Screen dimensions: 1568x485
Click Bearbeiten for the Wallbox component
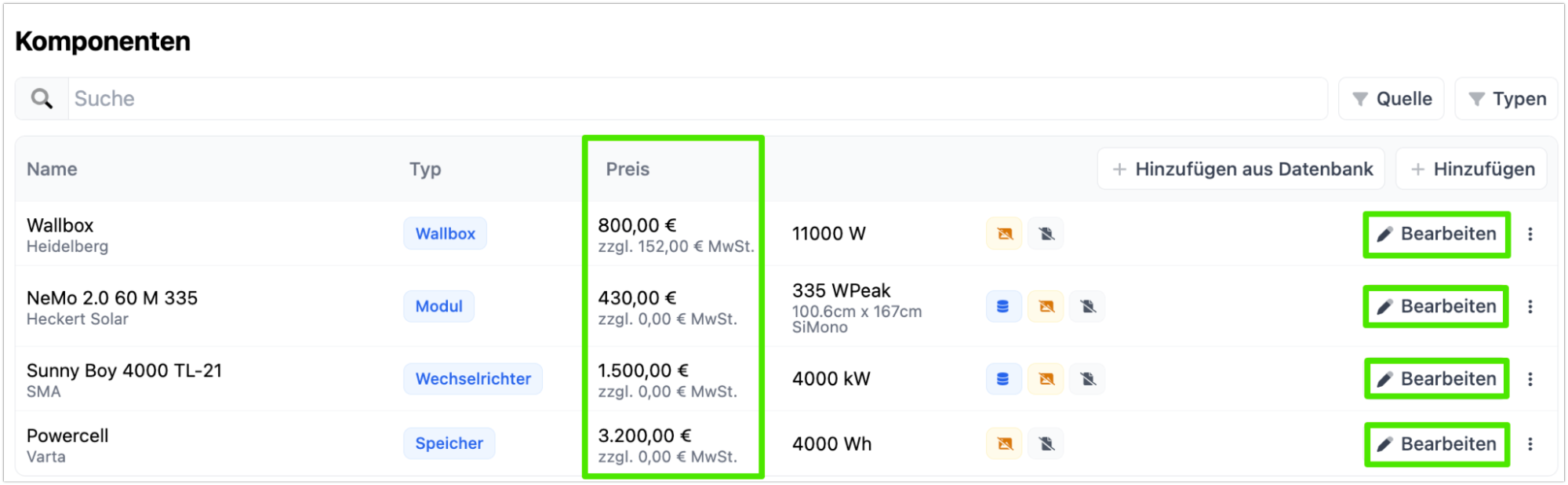(1436, 234)
